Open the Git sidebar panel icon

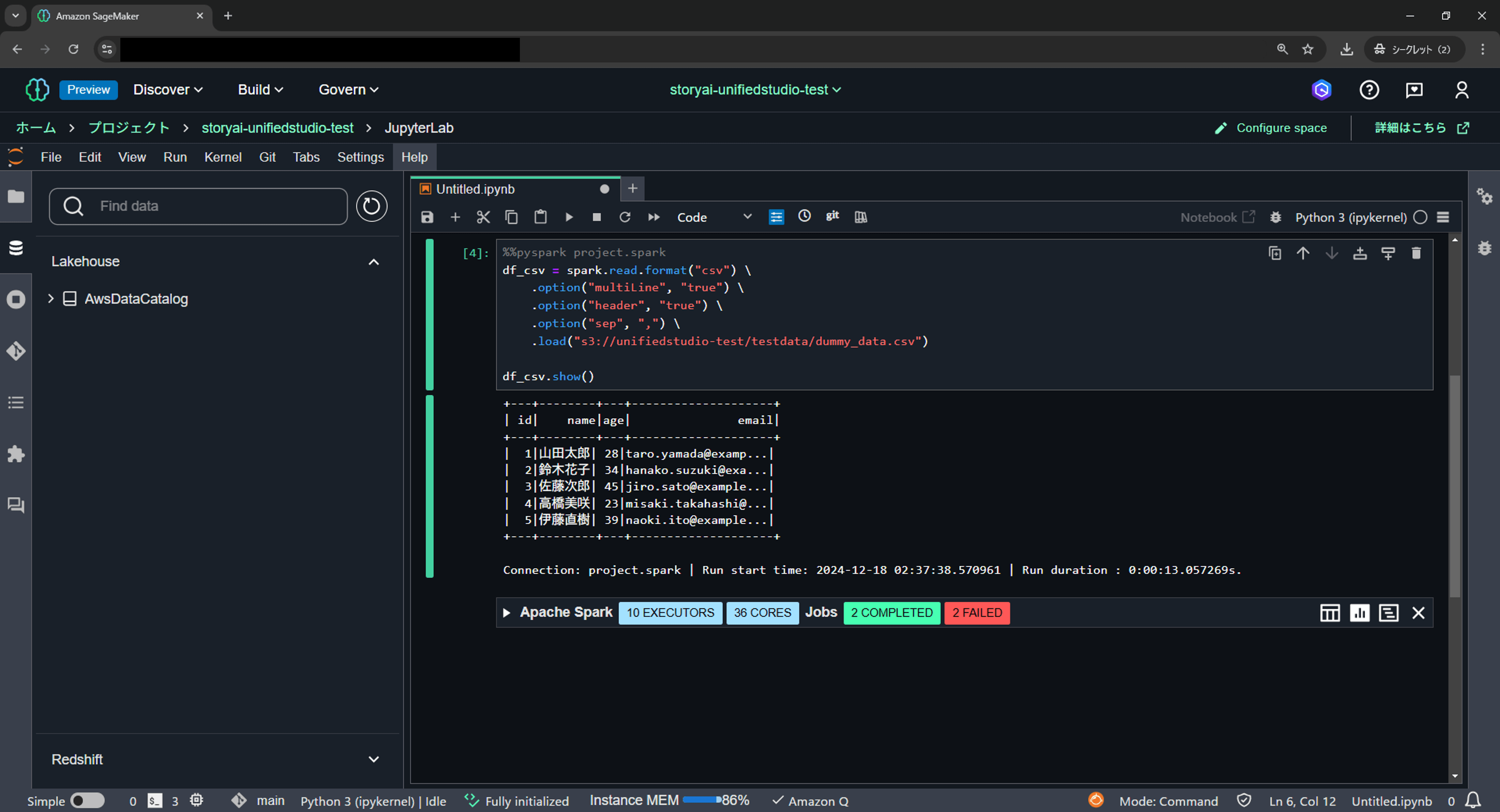coord(16,351)
